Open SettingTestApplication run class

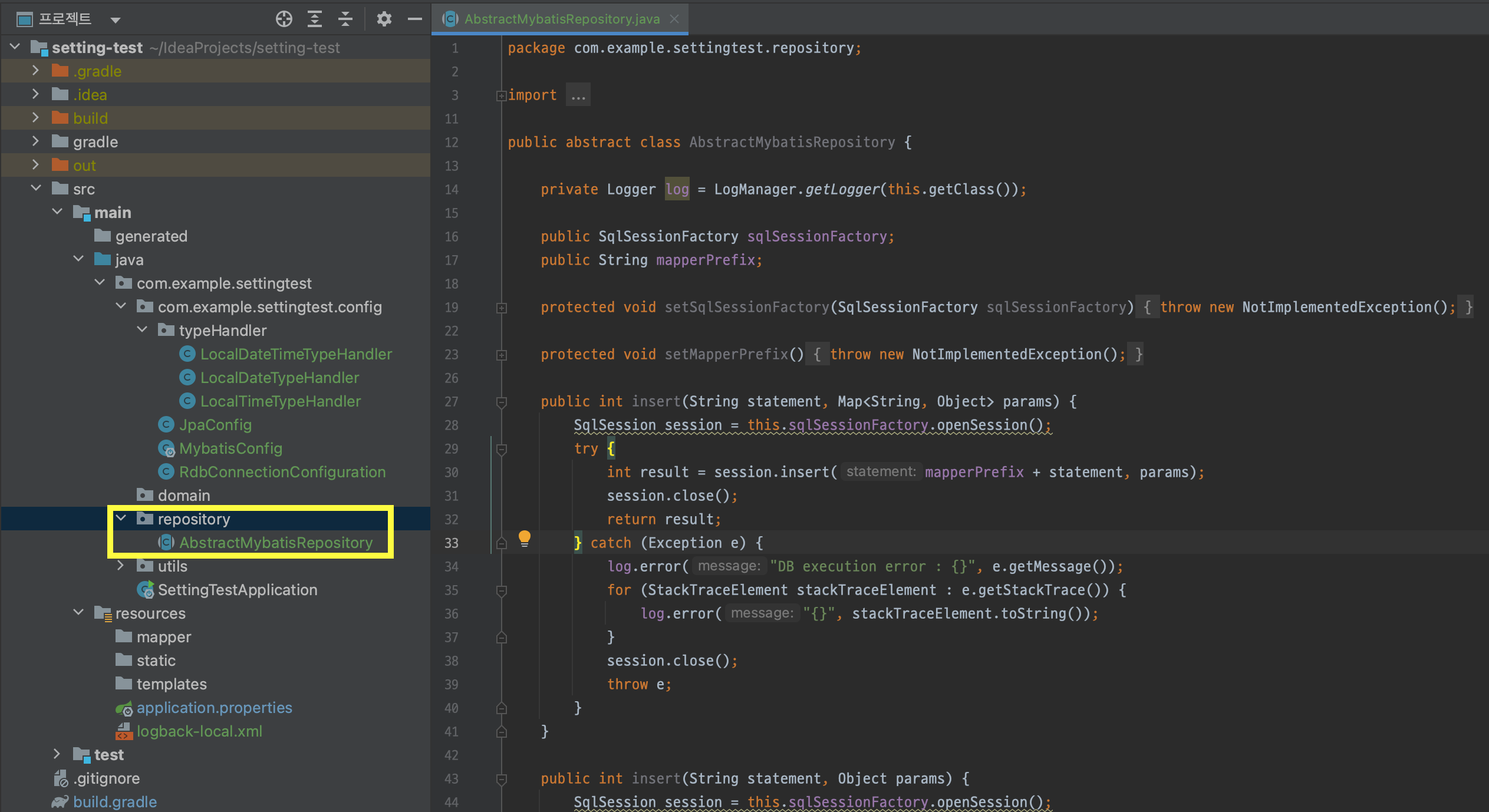click(x=237, y=590)
